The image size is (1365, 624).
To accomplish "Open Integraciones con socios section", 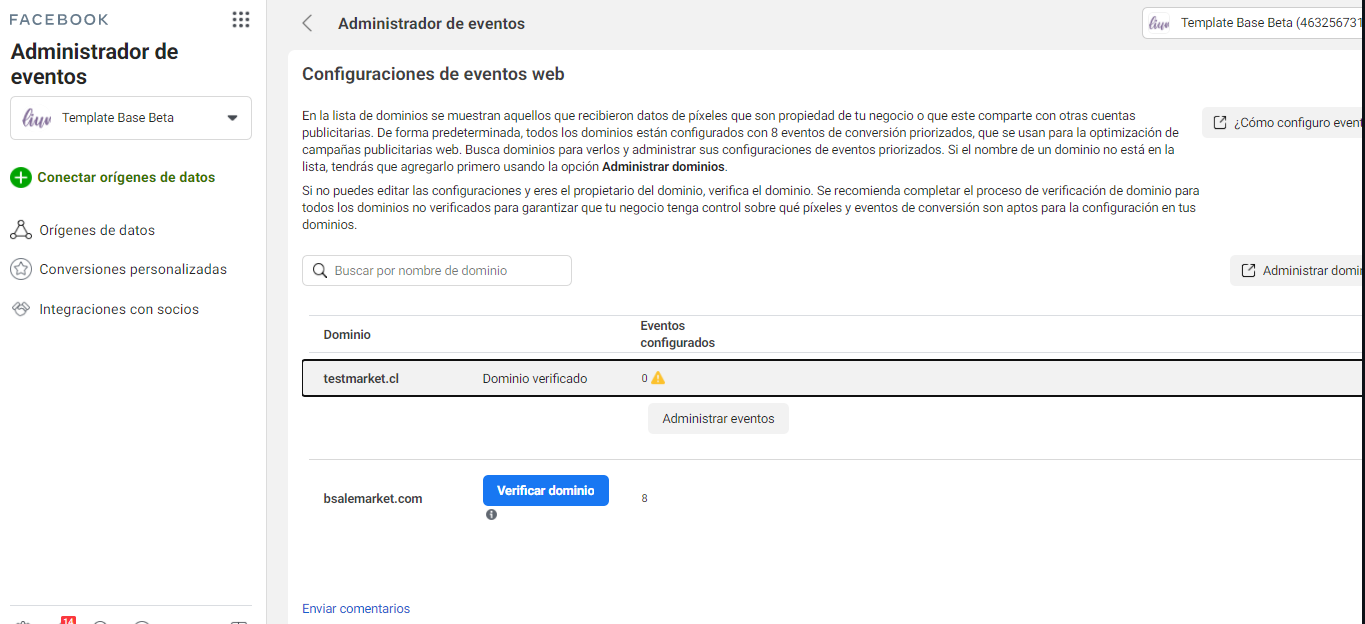I will (x=119, y=309).
